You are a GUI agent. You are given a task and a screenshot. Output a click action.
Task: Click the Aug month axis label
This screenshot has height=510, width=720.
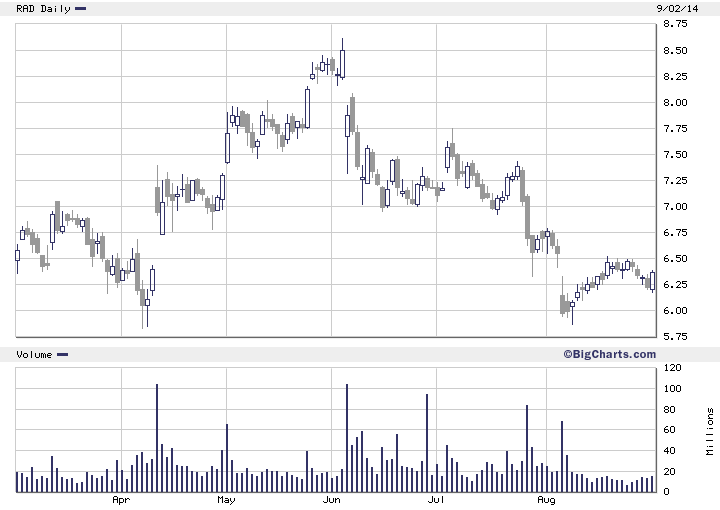tap(546, 499)
